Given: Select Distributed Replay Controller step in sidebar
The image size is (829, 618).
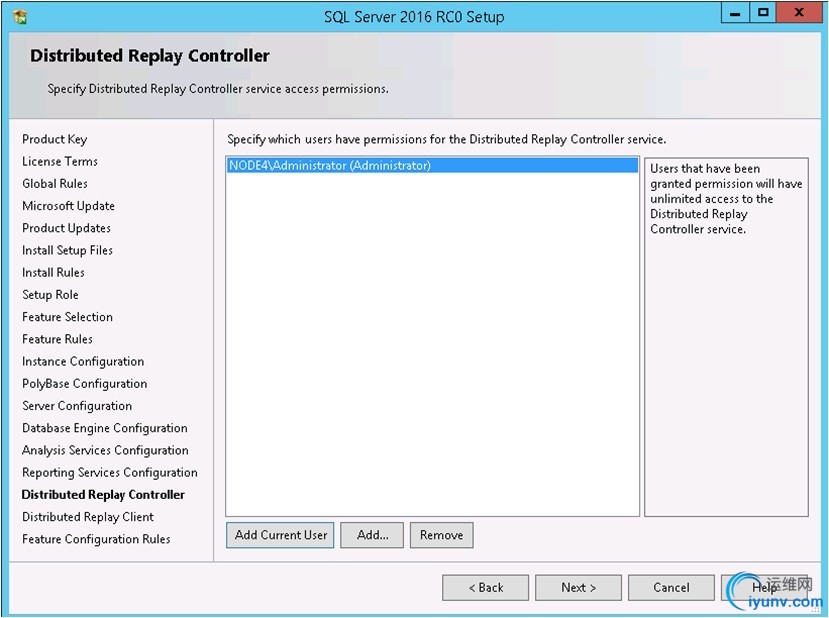Looking at the screenshot, I should [103, 494].
